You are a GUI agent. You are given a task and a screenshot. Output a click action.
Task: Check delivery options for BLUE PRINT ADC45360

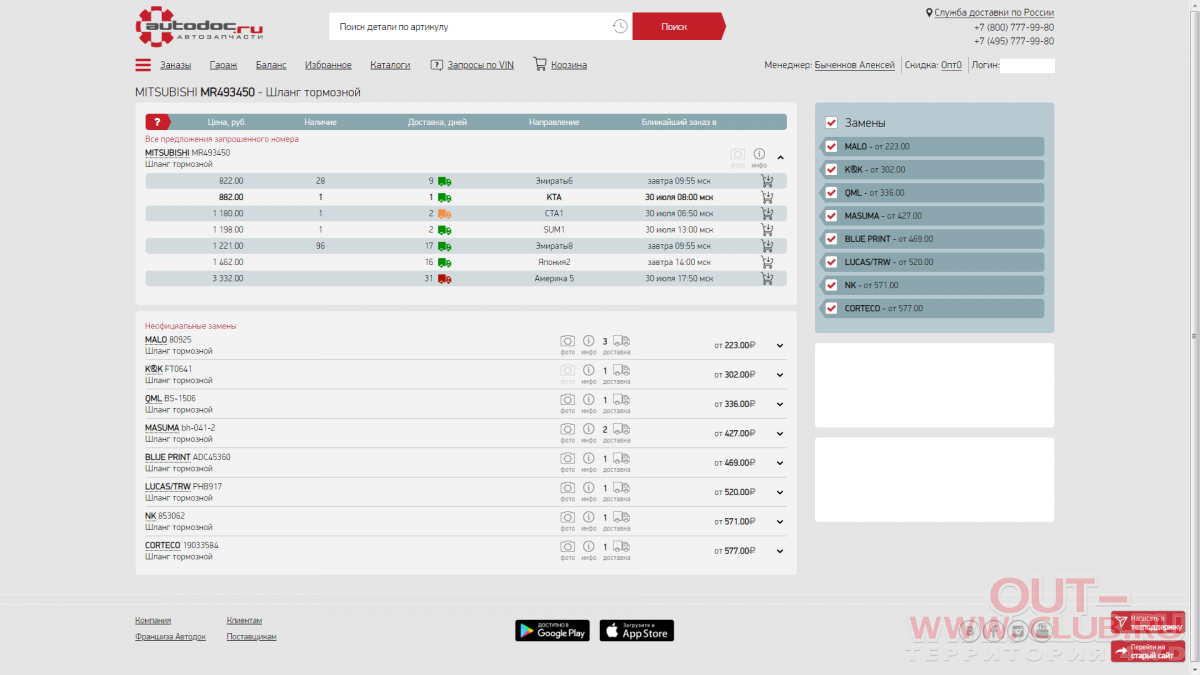[x=621, y=459]
